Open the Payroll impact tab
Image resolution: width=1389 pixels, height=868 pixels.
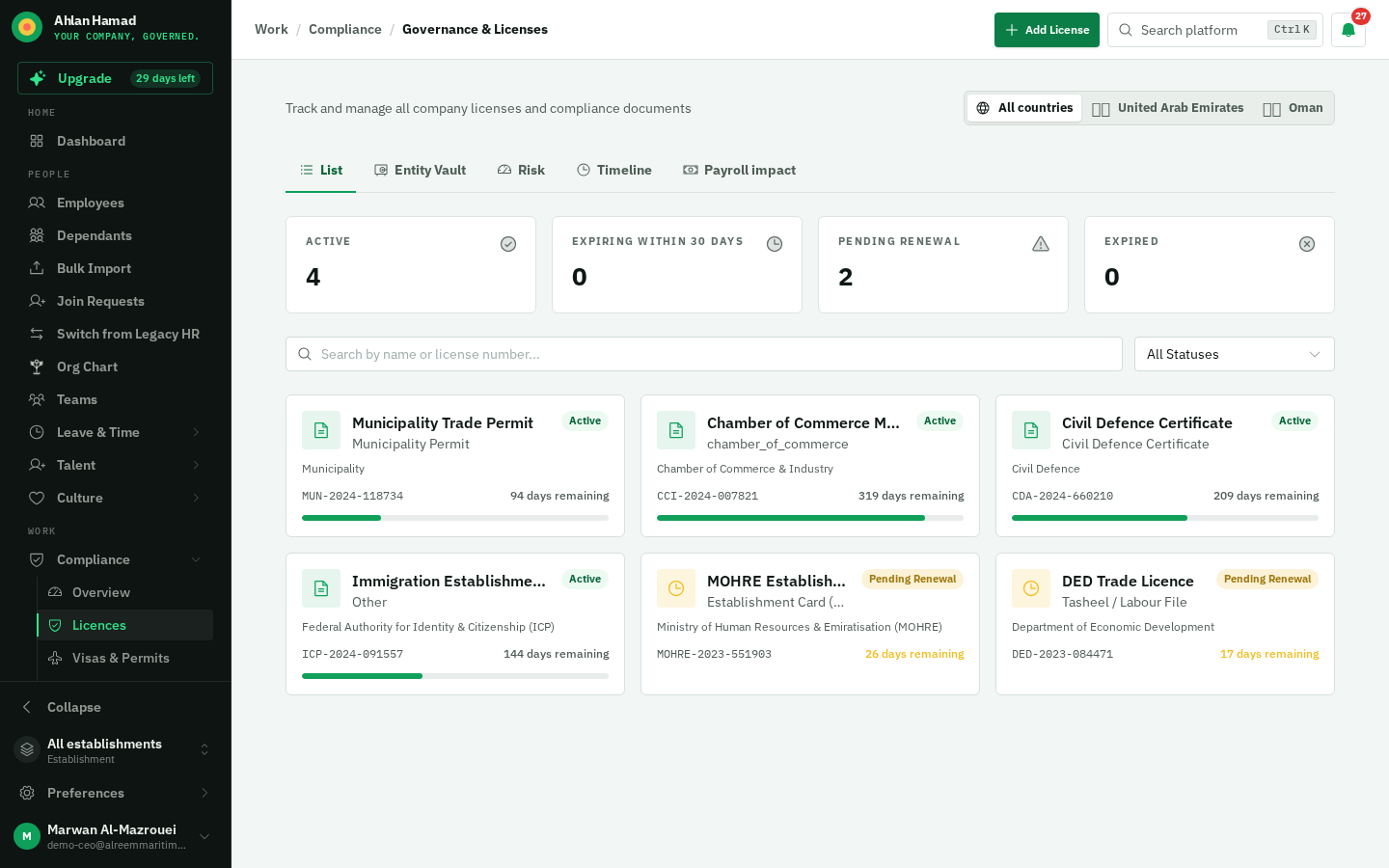(740, 170)
